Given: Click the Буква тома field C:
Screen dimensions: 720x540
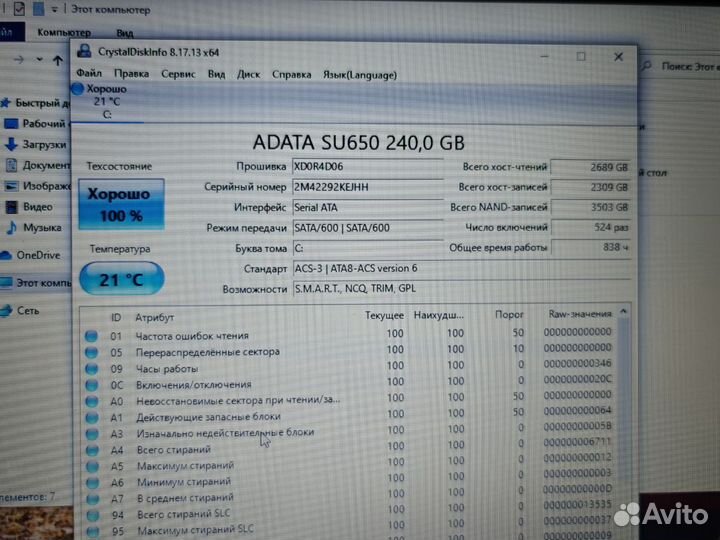Looking at the screenshot, I should [367, 248].
